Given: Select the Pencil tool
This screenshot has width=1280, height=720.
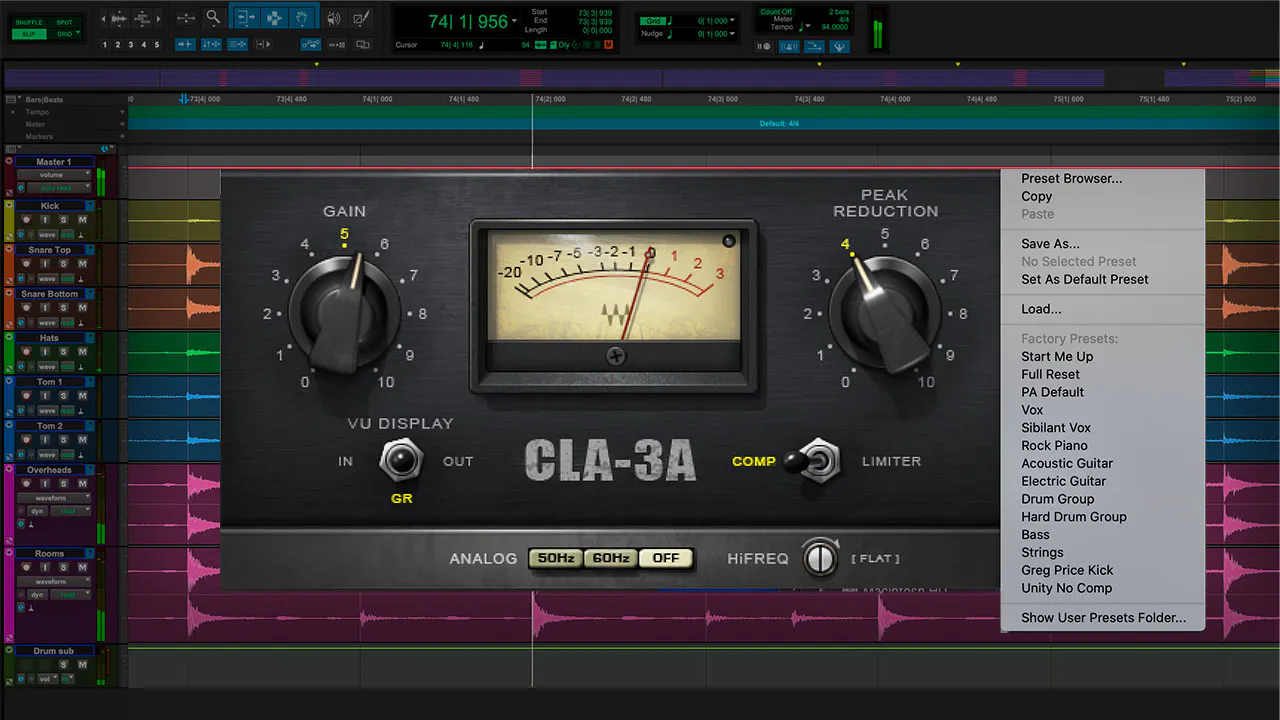Looking at the screenshot, I should (x=361, y=17).
